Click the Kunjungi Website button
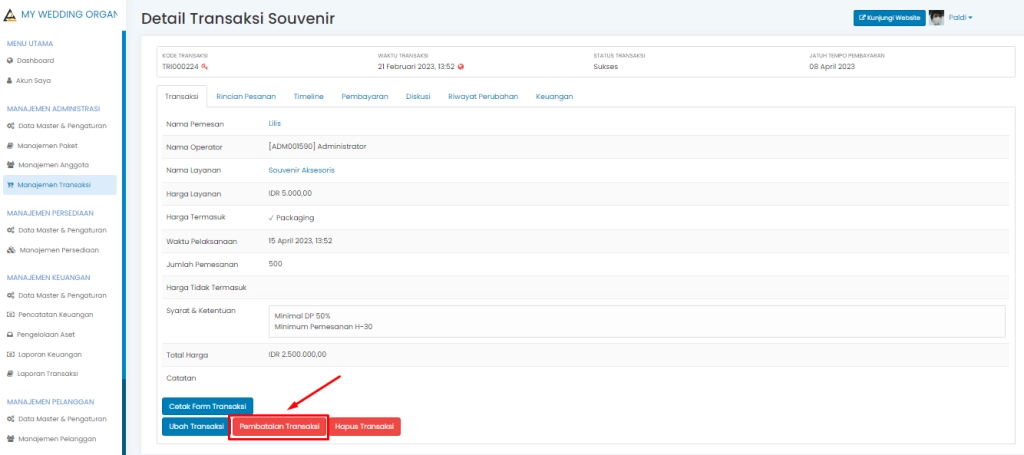Image resolution: width=1024 pixels, height=455 pixels. coord(888,18)
